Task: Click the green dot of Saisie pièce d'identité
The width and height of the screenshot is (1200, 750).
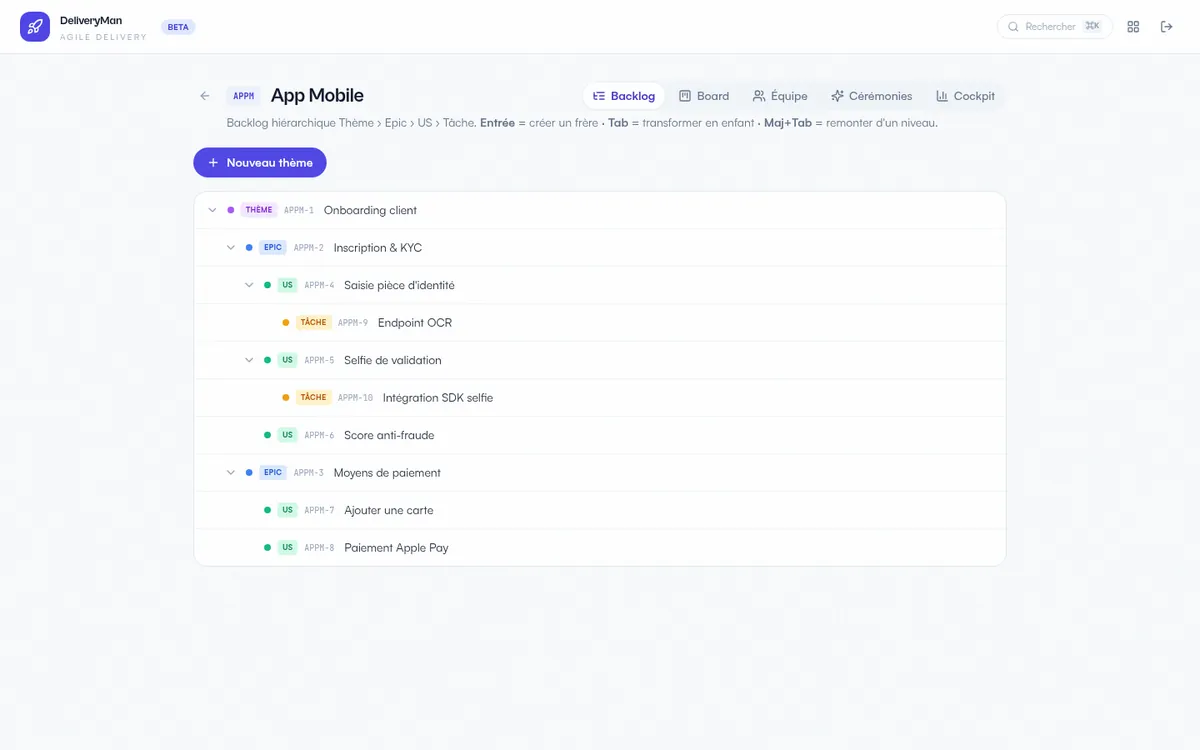Action: pyautogui.click(x=267, y=285)
